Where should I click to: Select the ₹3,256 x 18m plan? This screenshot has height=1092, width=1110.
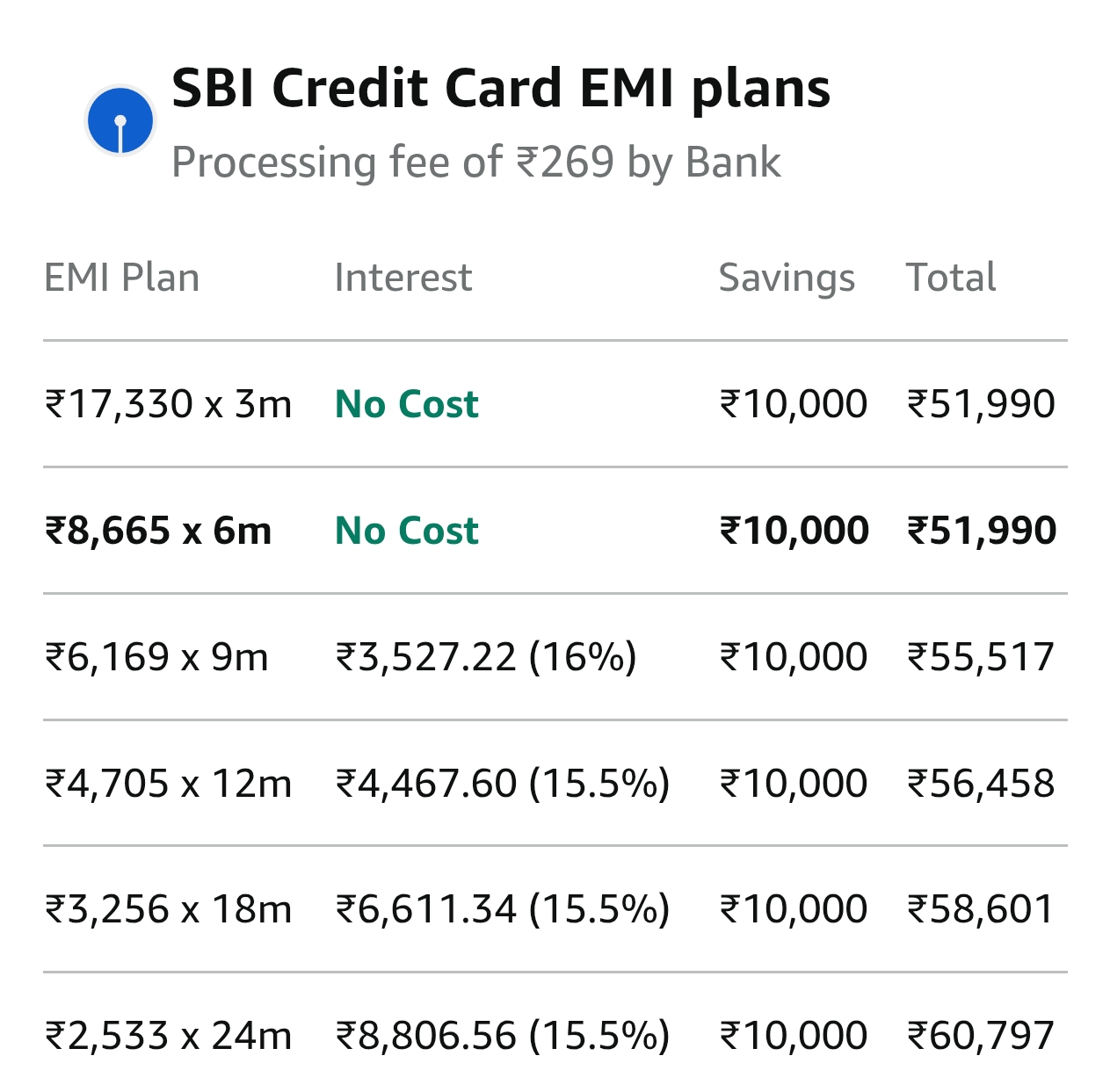pyautogui.click(x=168, y=909)
